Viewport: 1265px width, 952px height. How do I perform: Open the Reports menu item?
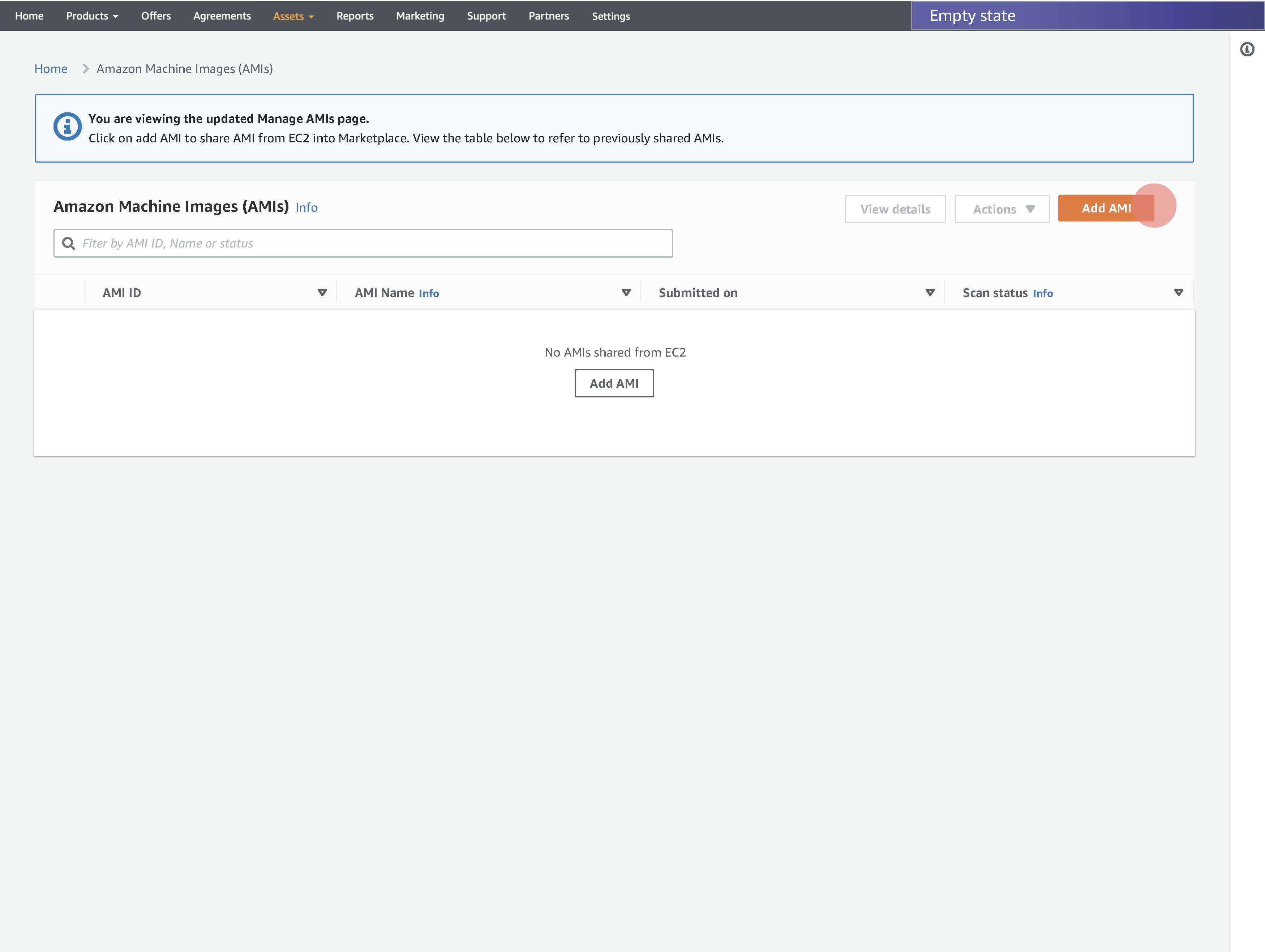pyautogui.click(x=355, y=16)
